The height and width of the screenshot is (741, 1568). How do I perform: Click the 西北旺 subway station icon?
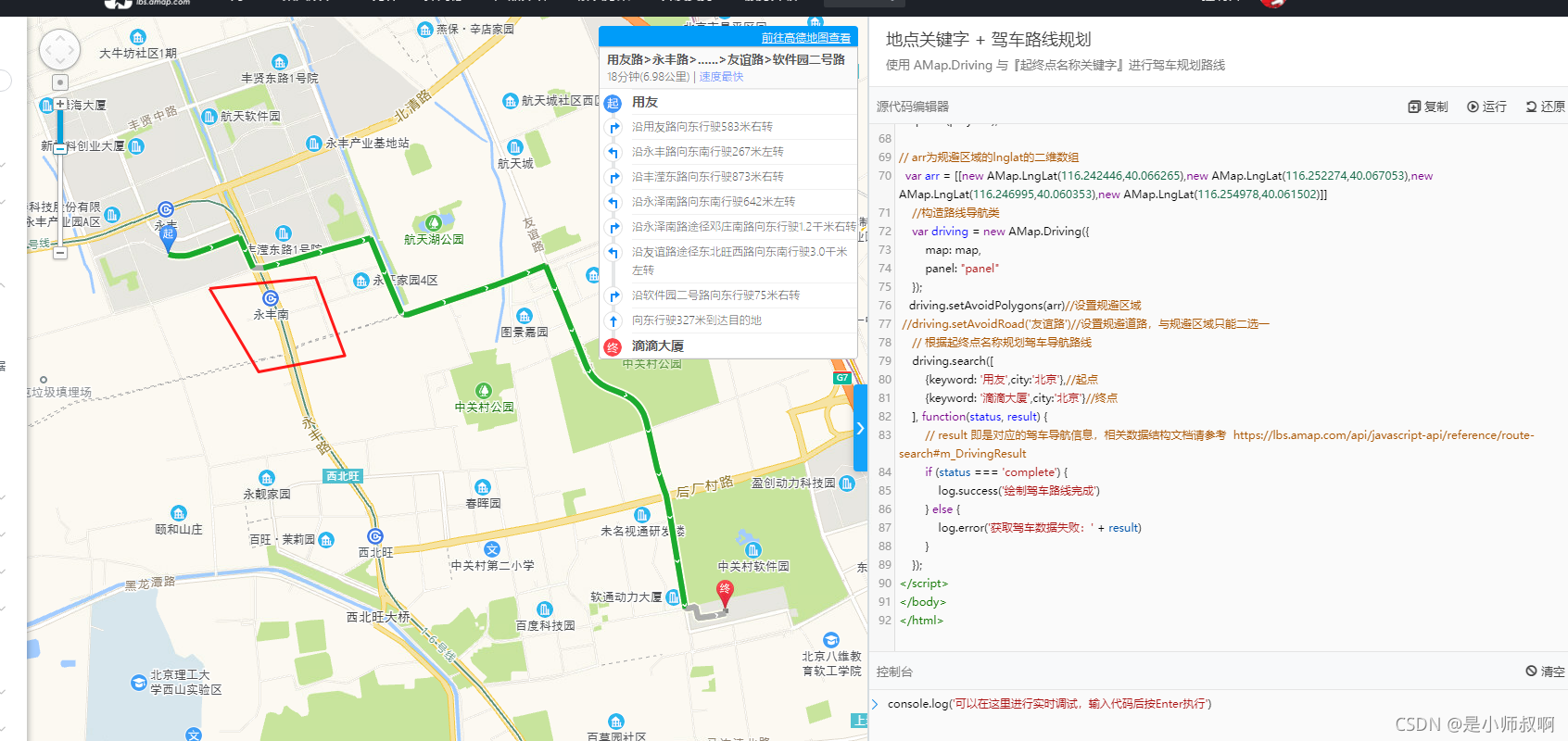point(375,536)
